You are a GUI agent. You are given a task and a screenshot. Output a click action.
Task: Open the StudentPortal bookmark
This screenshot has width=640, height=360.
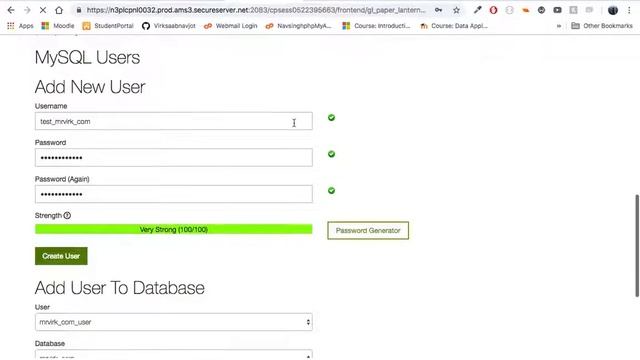point(108,26)
